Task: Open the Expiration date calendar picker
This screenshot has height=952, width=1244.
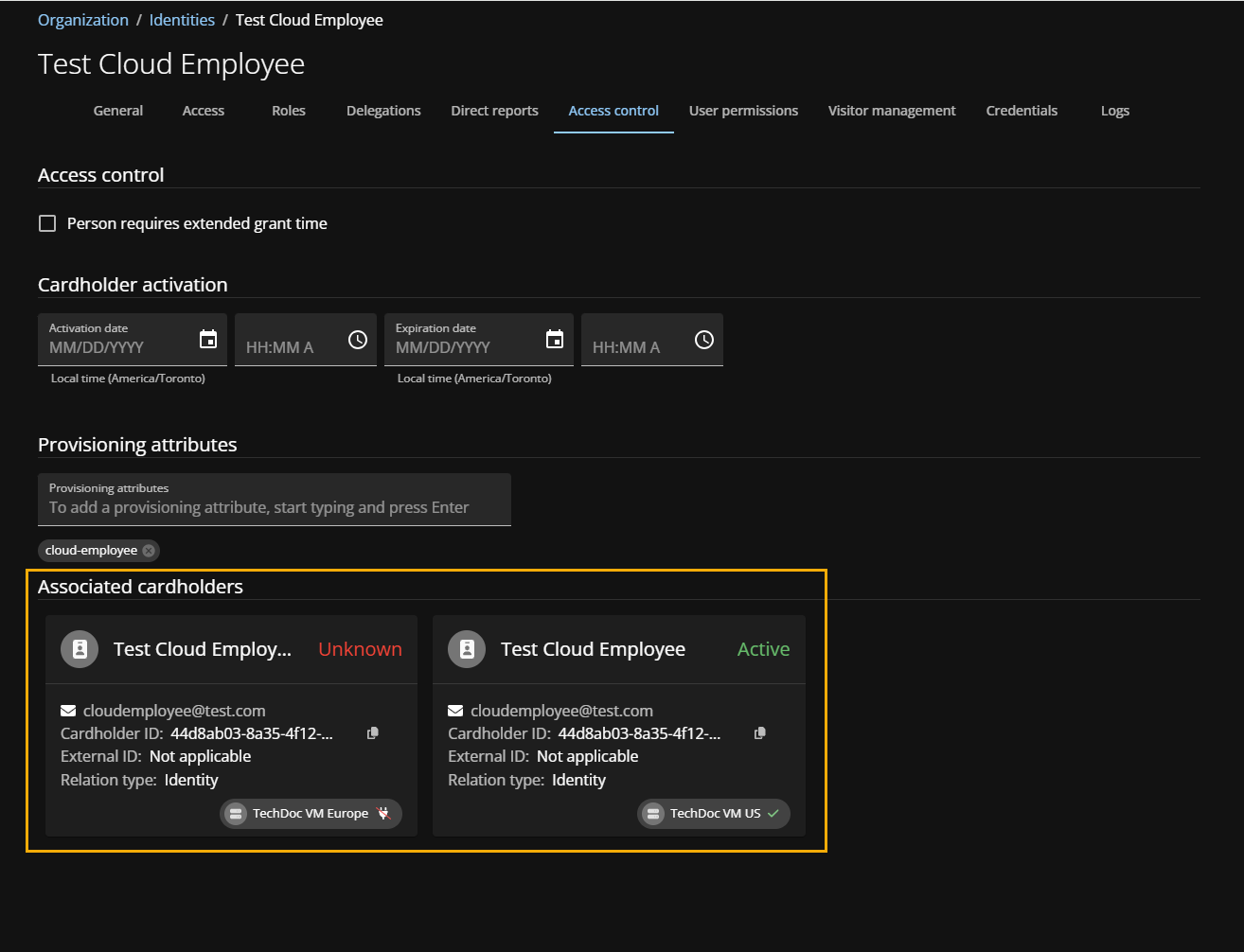Action: coord(555,339)
